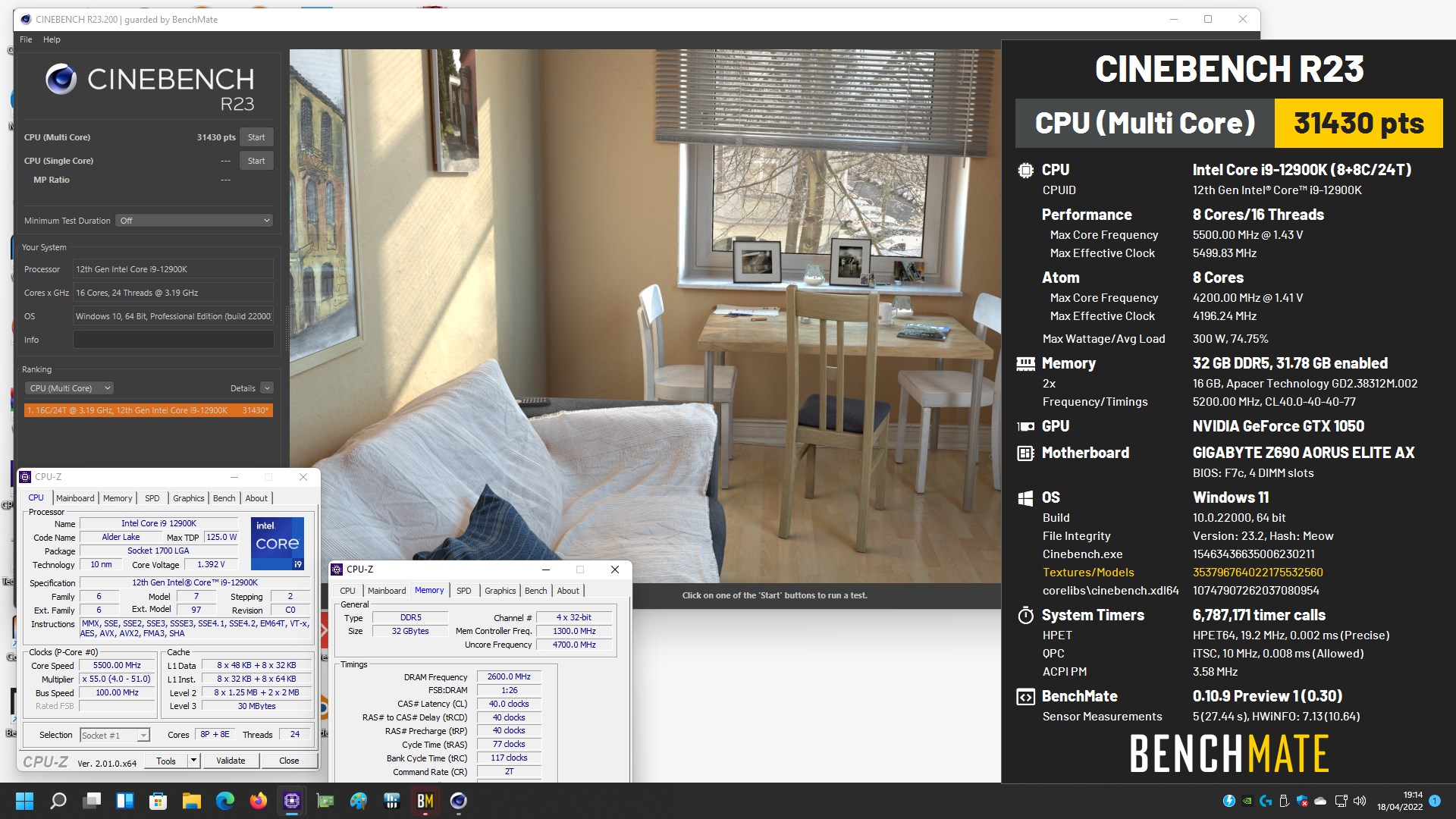Switch to Mainboard tab in left CPU-Z

[75, 498]
